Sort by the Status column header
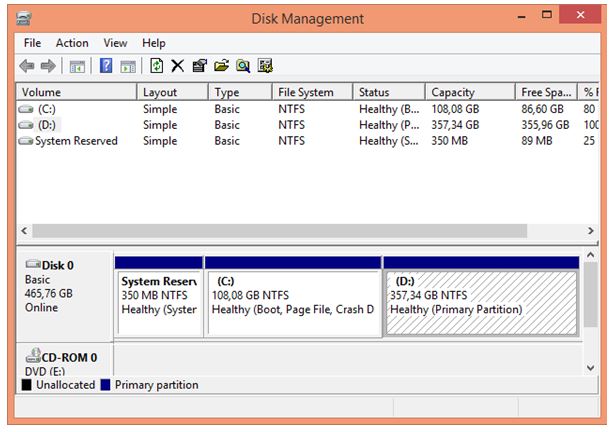613x432 pixels. (x=389, y=92)
